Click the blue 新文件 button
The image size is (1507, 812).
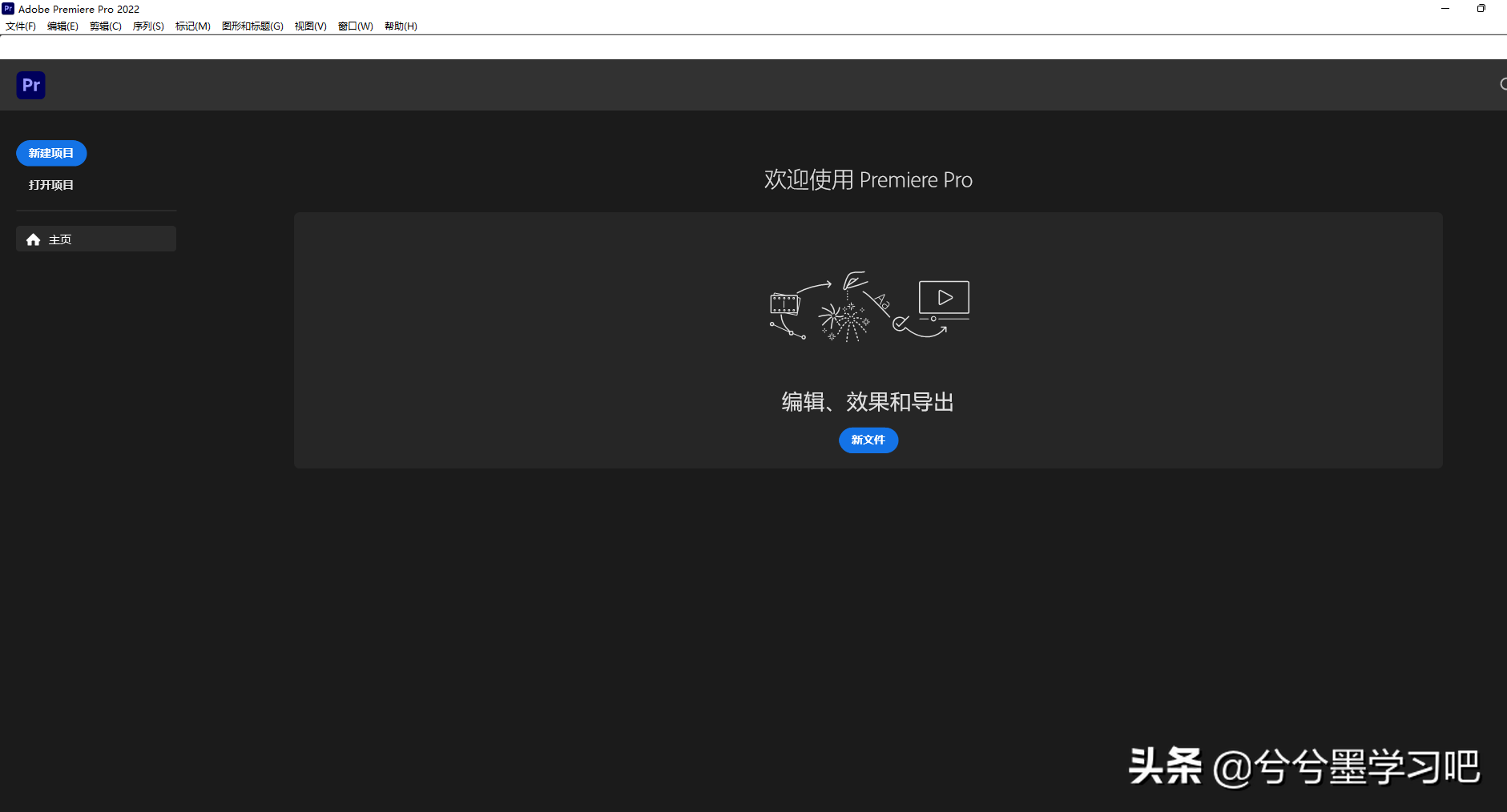coord(868,440)
